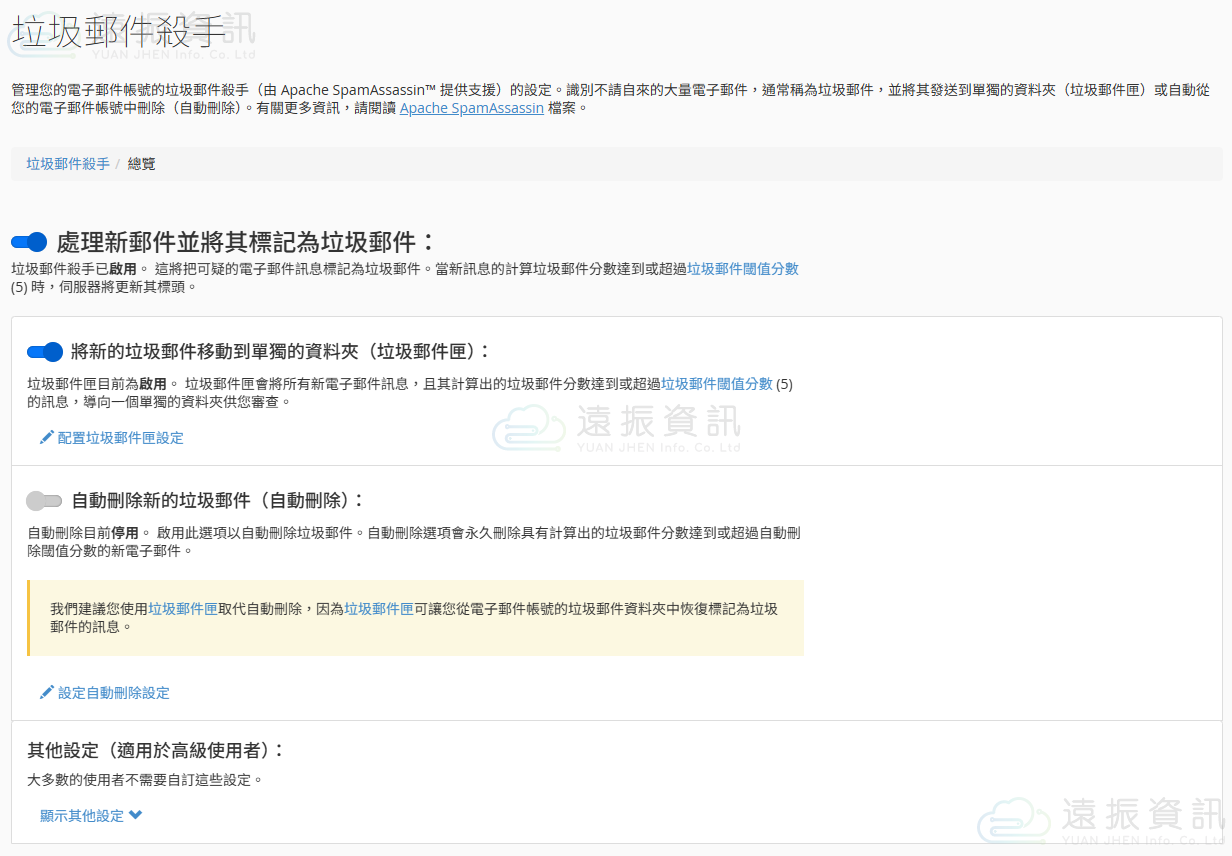This screenshot has height=856, width=1232.
Task: Open the 垃圾郵件殺手 breadcrumb link
Action: (x=68, y=164)
